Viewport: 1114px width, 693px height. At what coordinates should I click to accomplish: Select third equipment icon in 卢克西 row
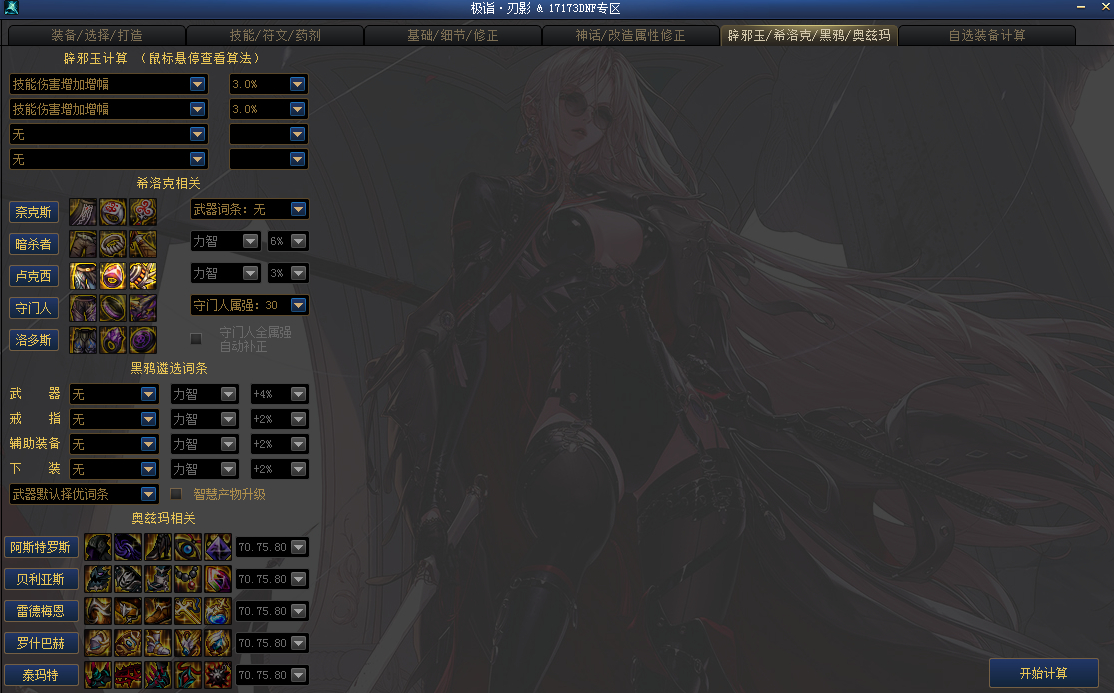tap(142, 276)
